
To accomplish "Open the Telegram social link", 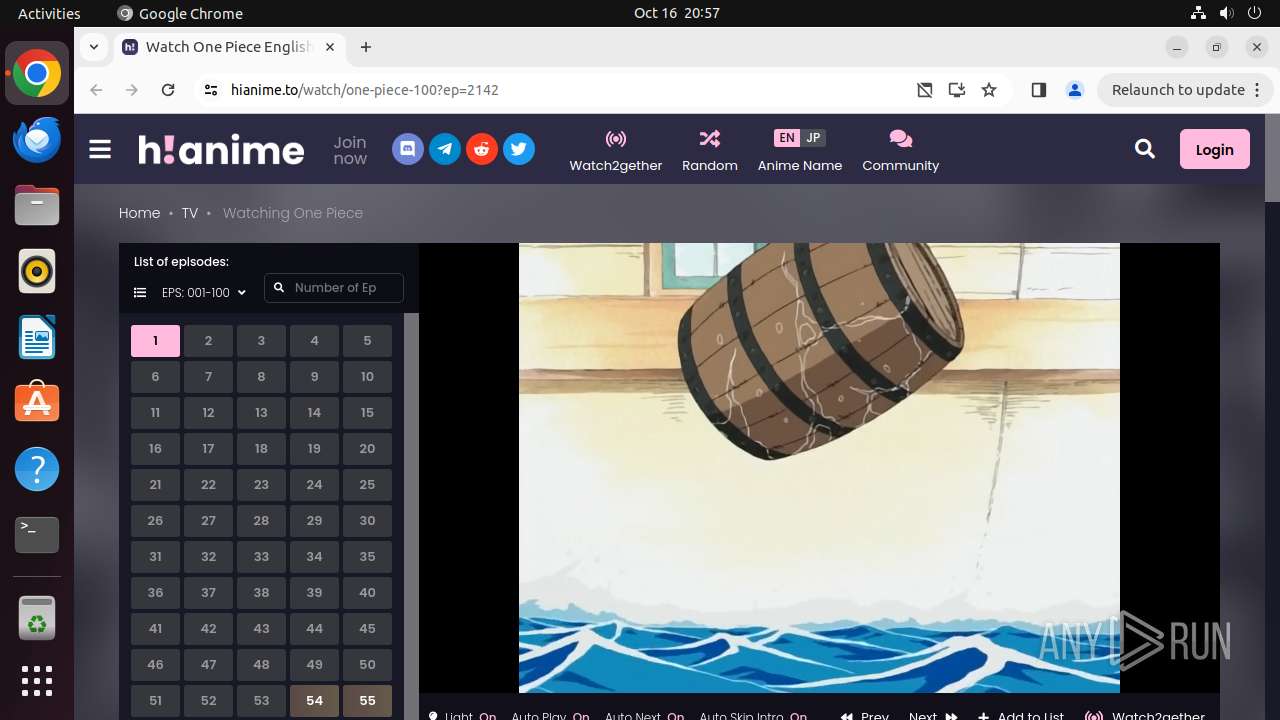I will [x=445, y=150].
